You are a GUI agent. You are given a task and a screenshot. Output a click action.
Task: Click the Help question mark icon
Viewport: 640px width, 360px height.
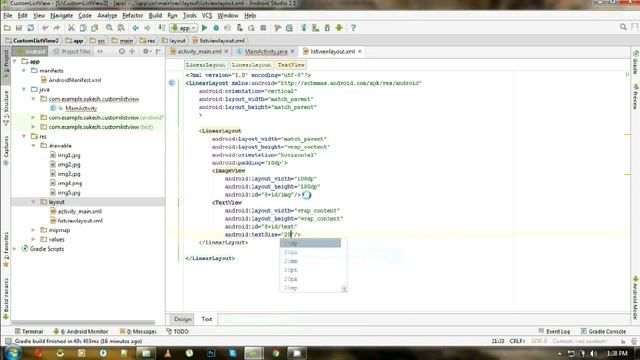(x=353, y=28)
